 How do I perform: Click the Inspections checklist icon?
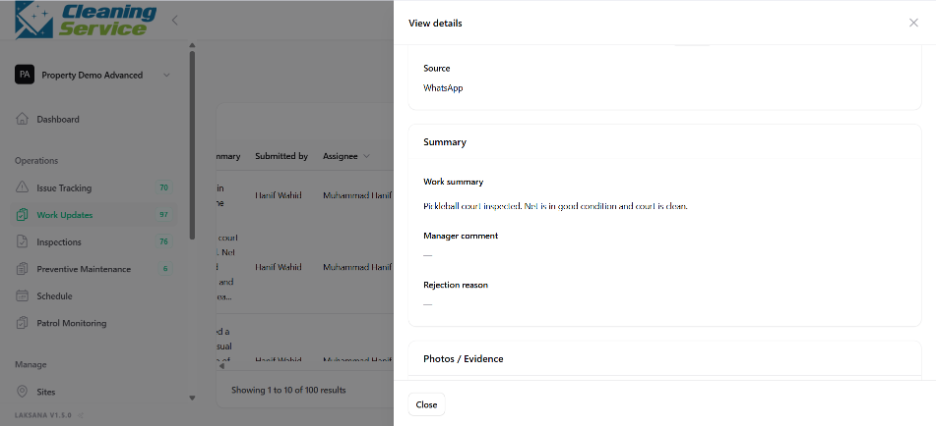[22, 242]
